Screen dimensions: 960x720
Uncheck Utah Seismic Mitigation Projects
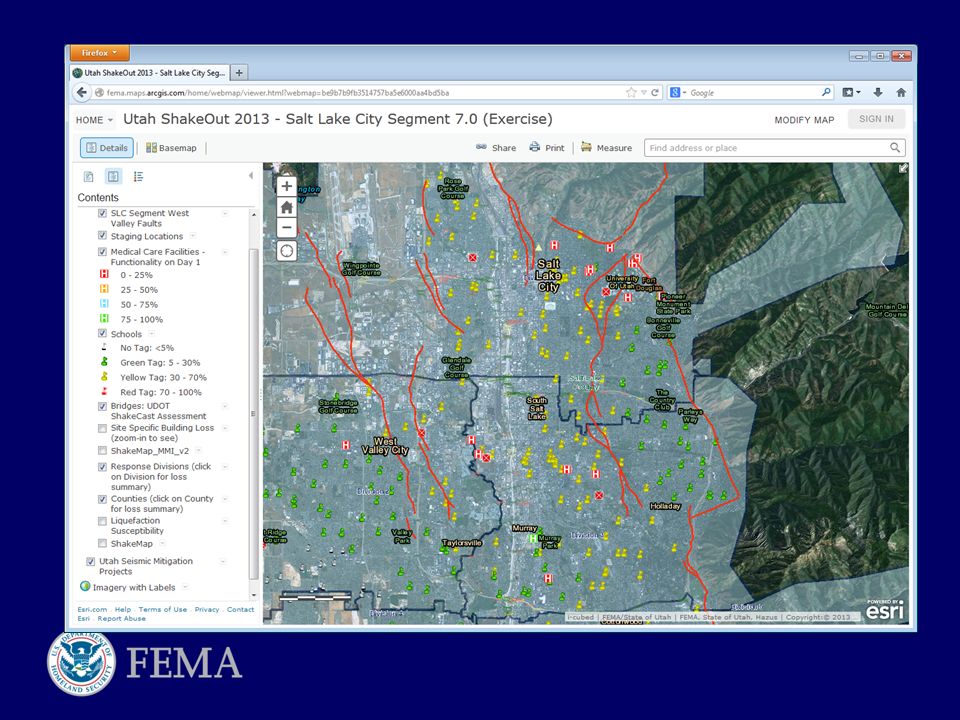pyautogui.click(x=91, y=561)
